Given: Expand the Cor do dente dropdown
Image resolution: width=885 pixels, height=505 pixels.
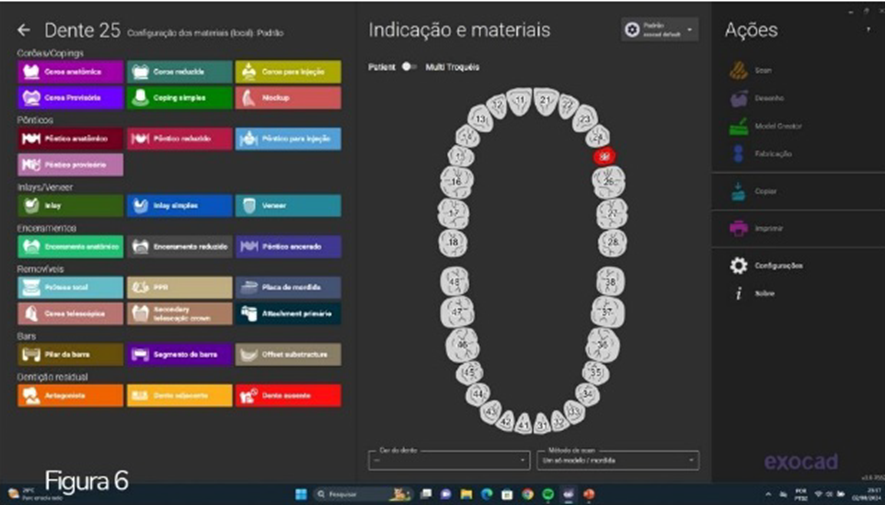Looking at the screenshot, I should tap(448, 460).
